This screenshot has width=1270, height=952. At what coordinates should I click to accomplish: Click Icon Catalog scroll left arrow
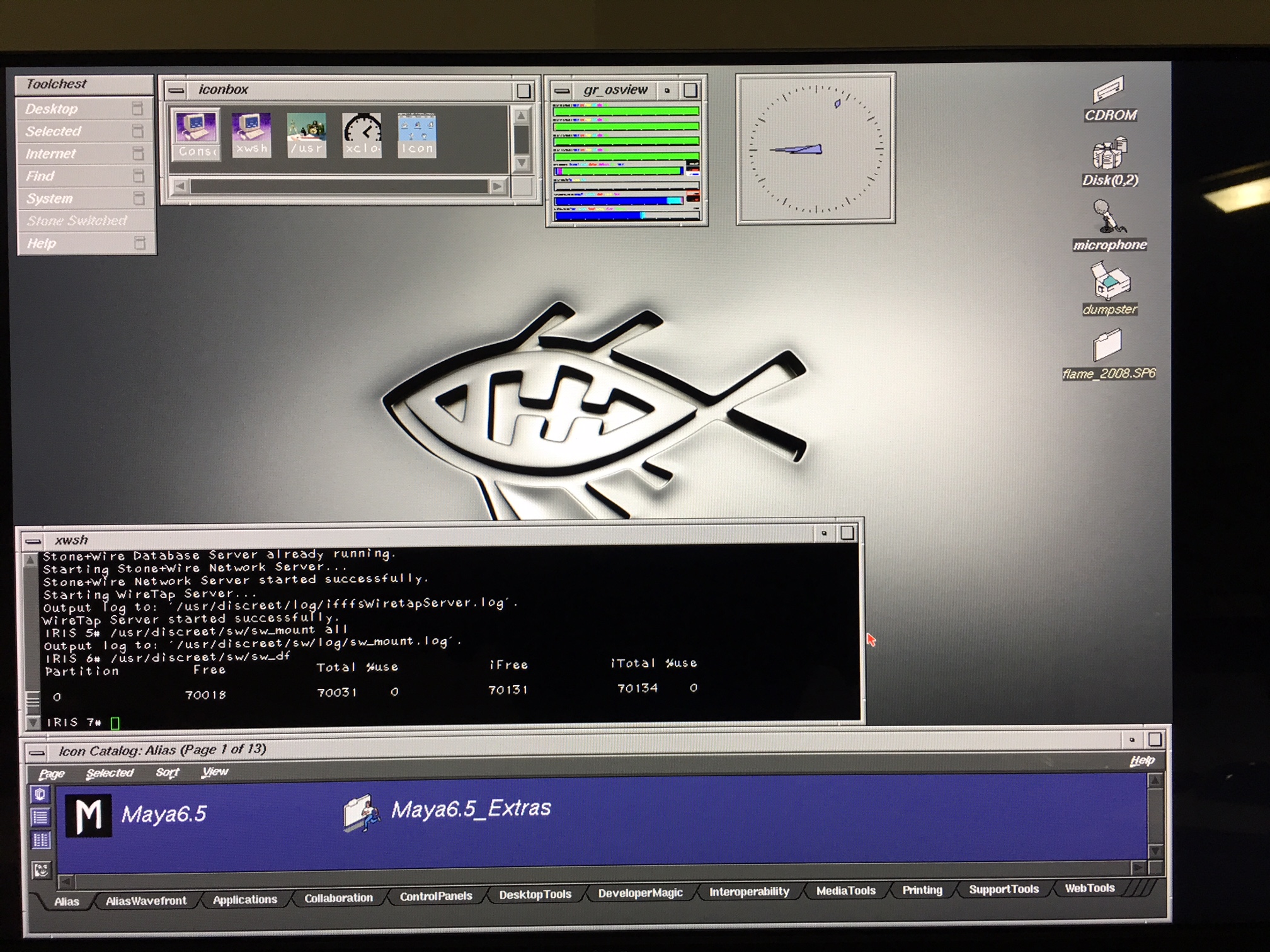pyautogui.click(x=66, y=882)
